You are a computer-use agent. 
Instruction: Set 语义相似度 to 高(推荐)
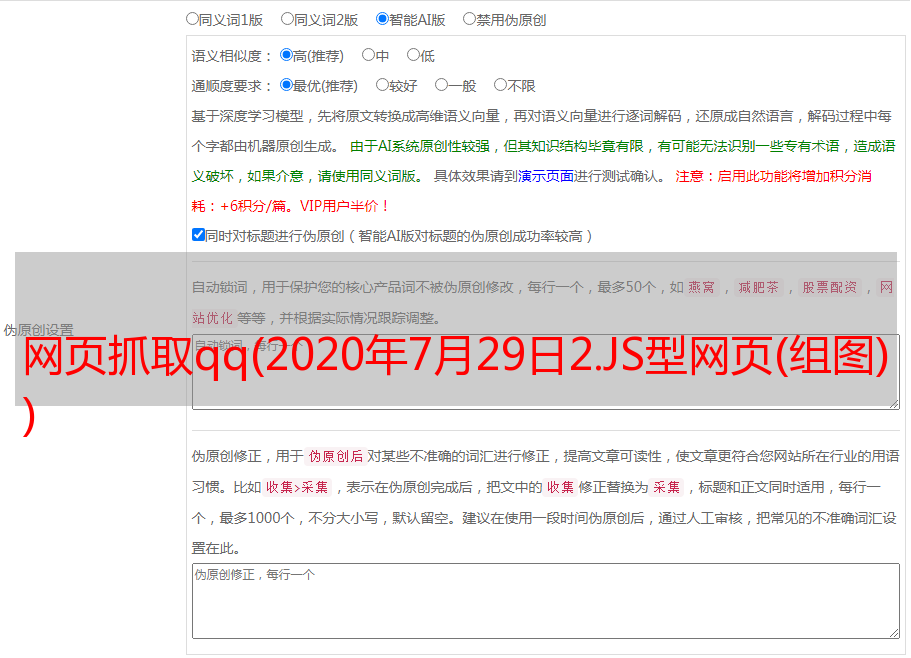pos(286,55)
